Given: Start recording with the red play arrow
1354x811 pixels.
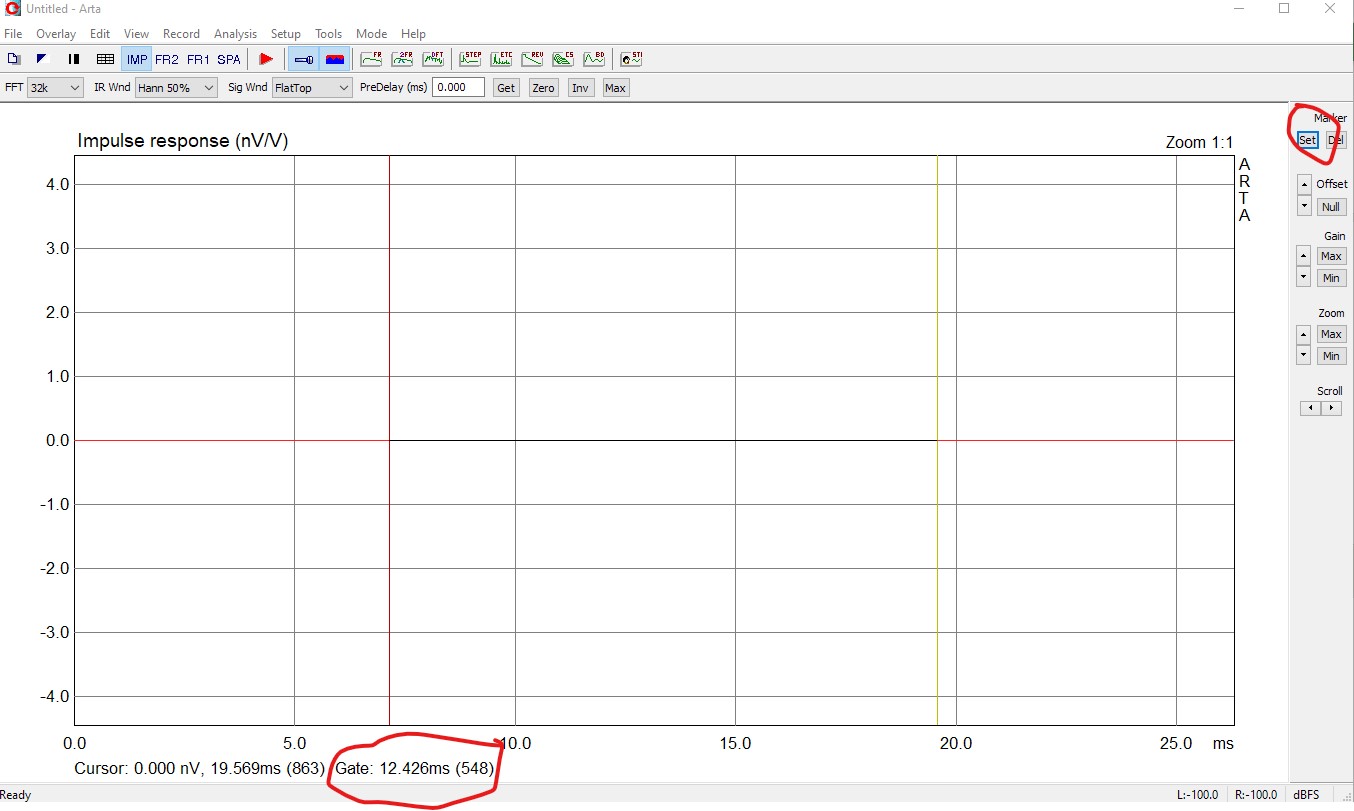Looking at the screenshot, I should click(x=266, y=59).
